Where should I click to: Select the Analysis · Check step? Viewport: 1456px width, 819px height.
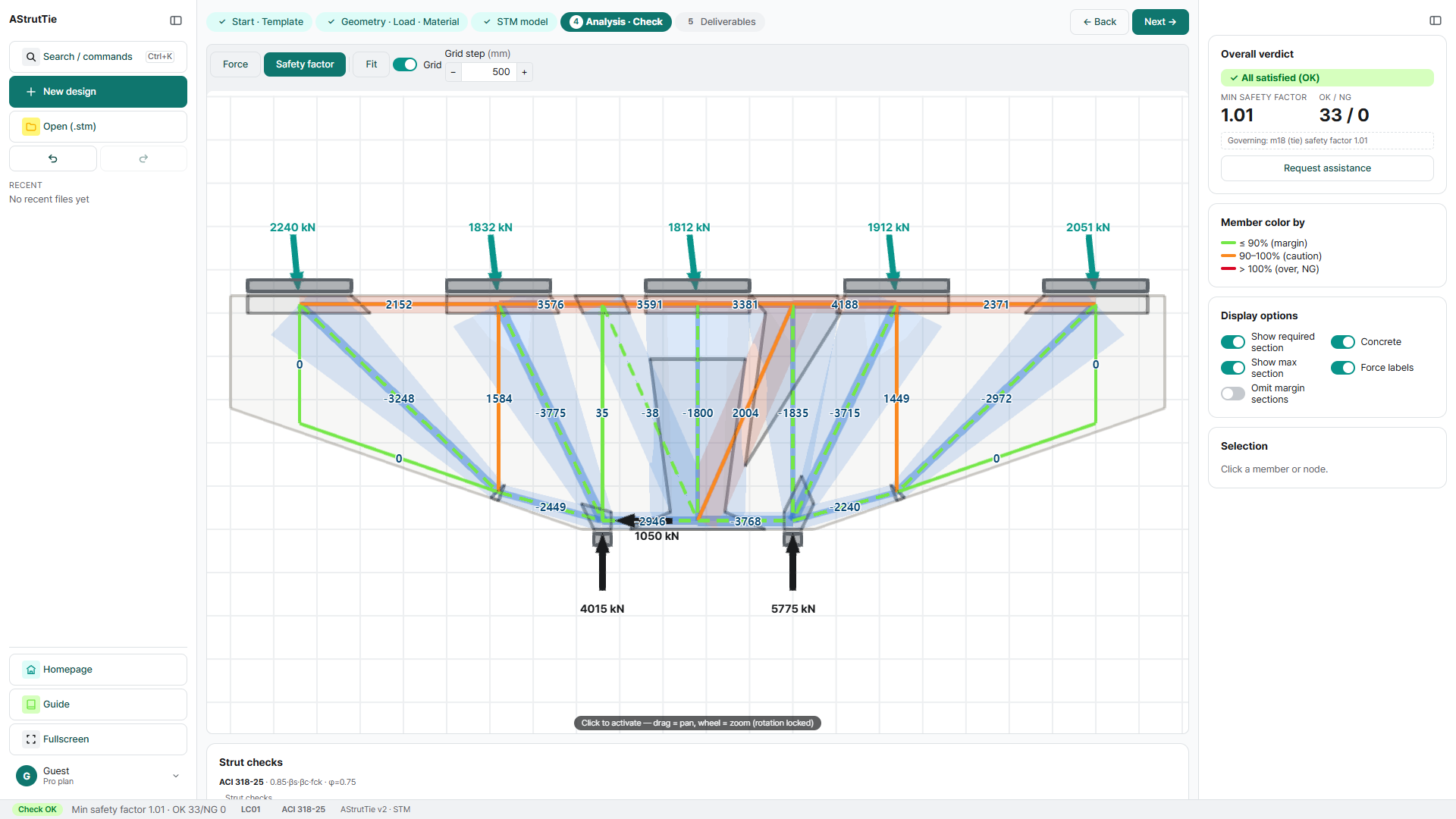[x=617, y=22]
